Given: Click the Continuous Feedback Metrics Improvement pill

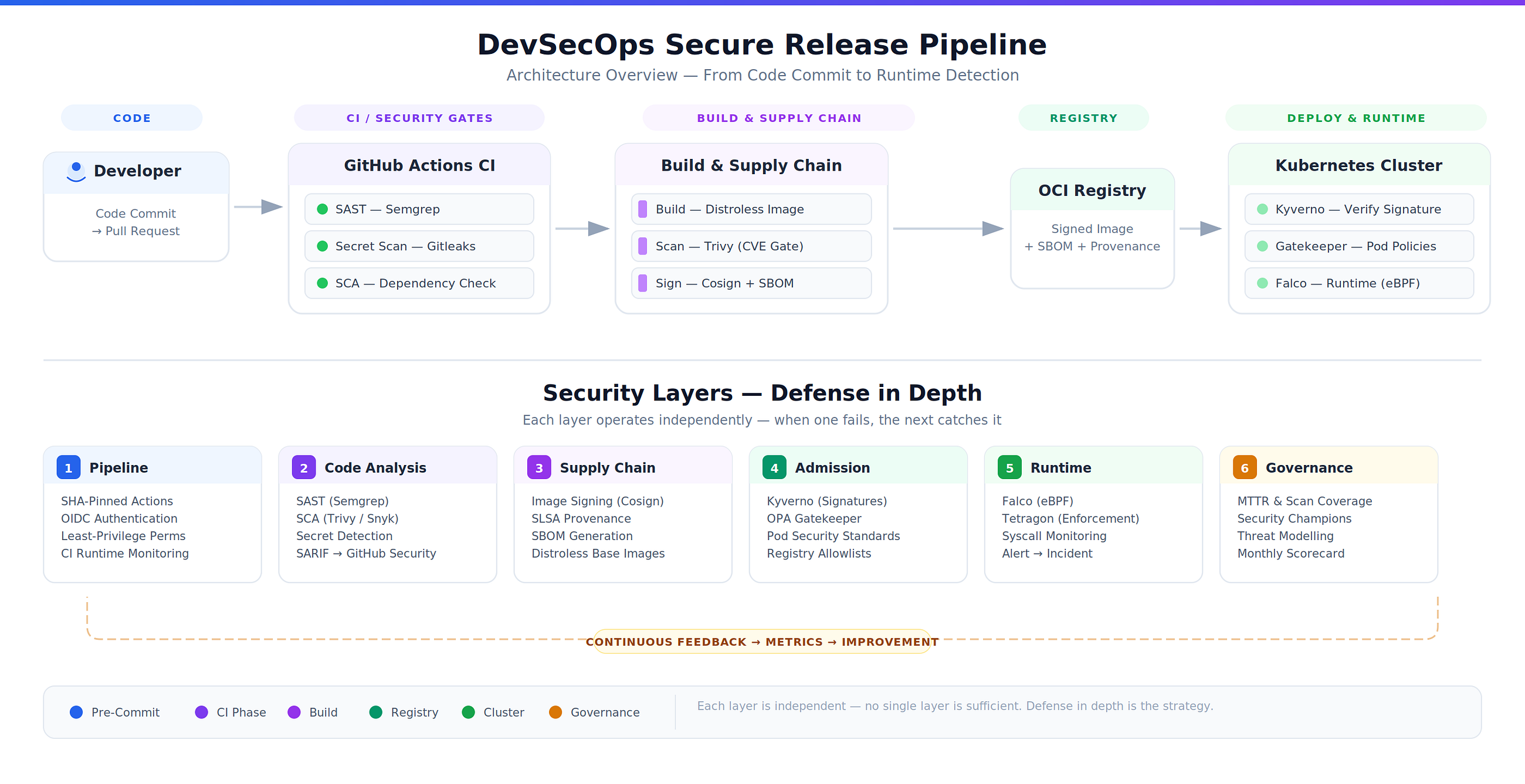Looking at the screenshot, I should tap(762, 642).
